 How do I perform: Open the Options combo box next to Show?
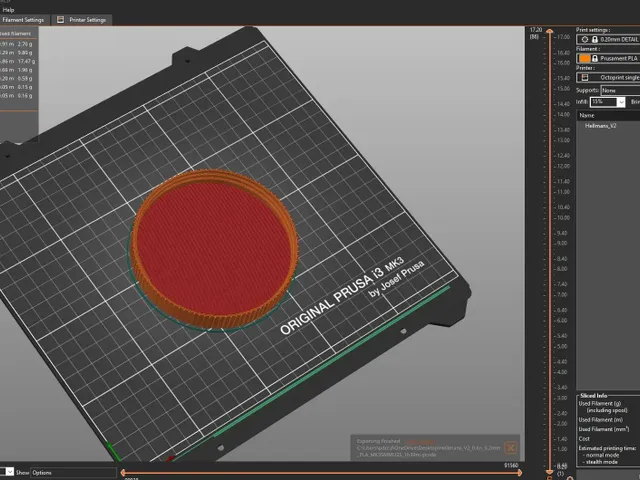[x=74, y=473]
